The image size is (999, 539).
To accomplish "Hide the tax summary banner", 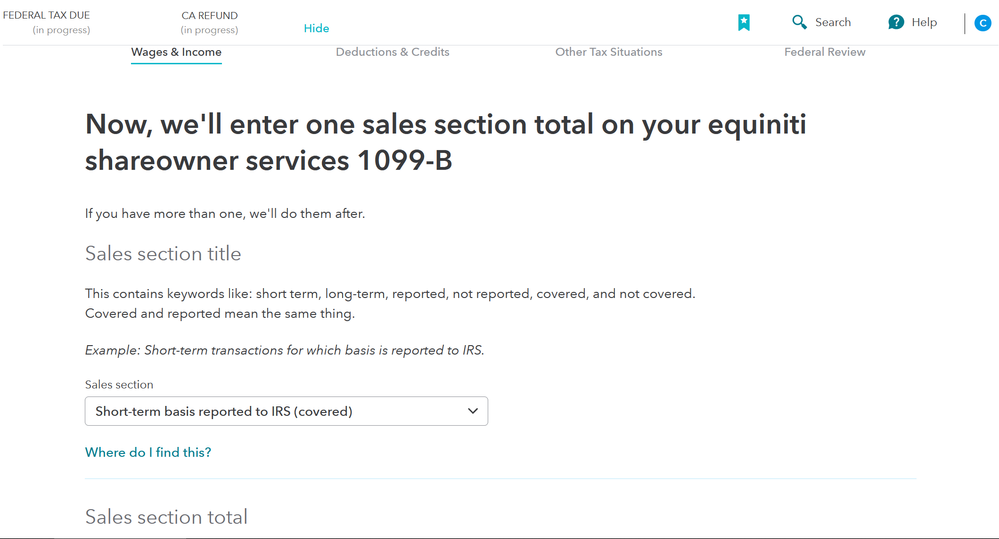I will [316, 28].
